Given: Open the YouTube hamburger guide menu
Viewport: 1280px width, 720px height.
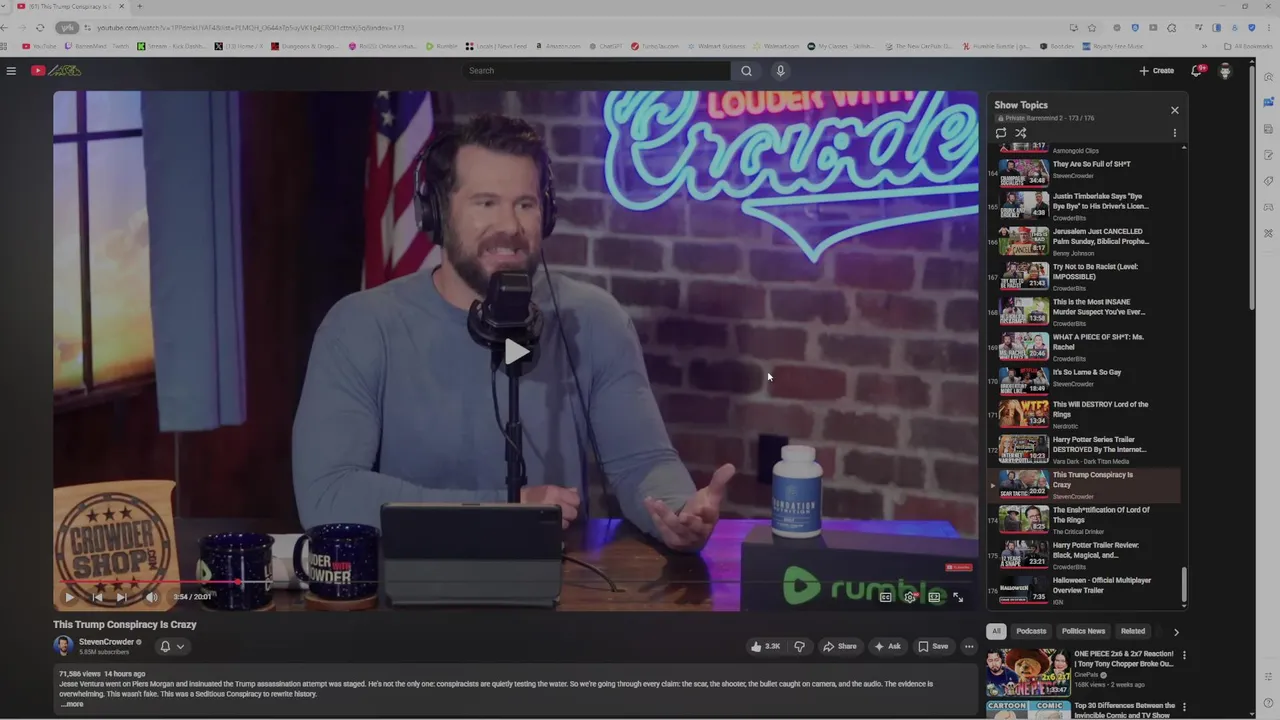Looking at the screenshot, I should point(11,71).
